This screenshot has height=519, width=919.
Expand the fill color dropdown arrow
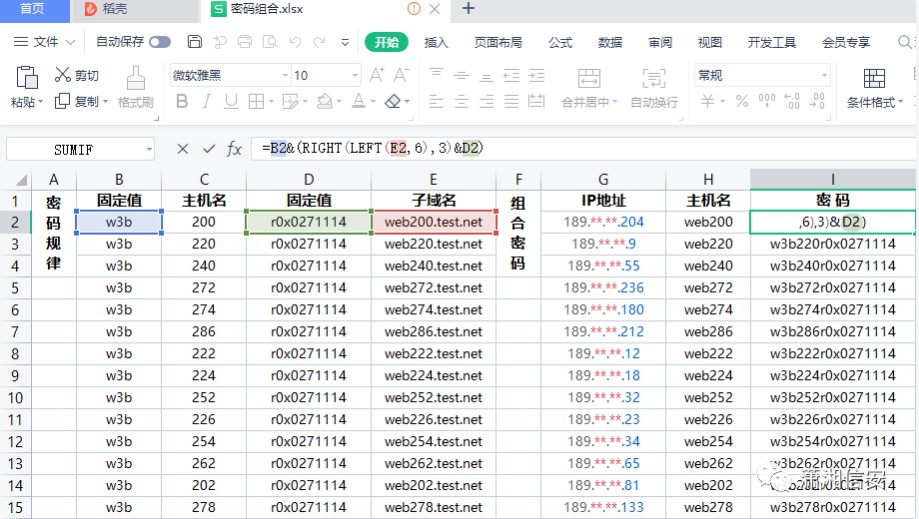coord(339,102)
